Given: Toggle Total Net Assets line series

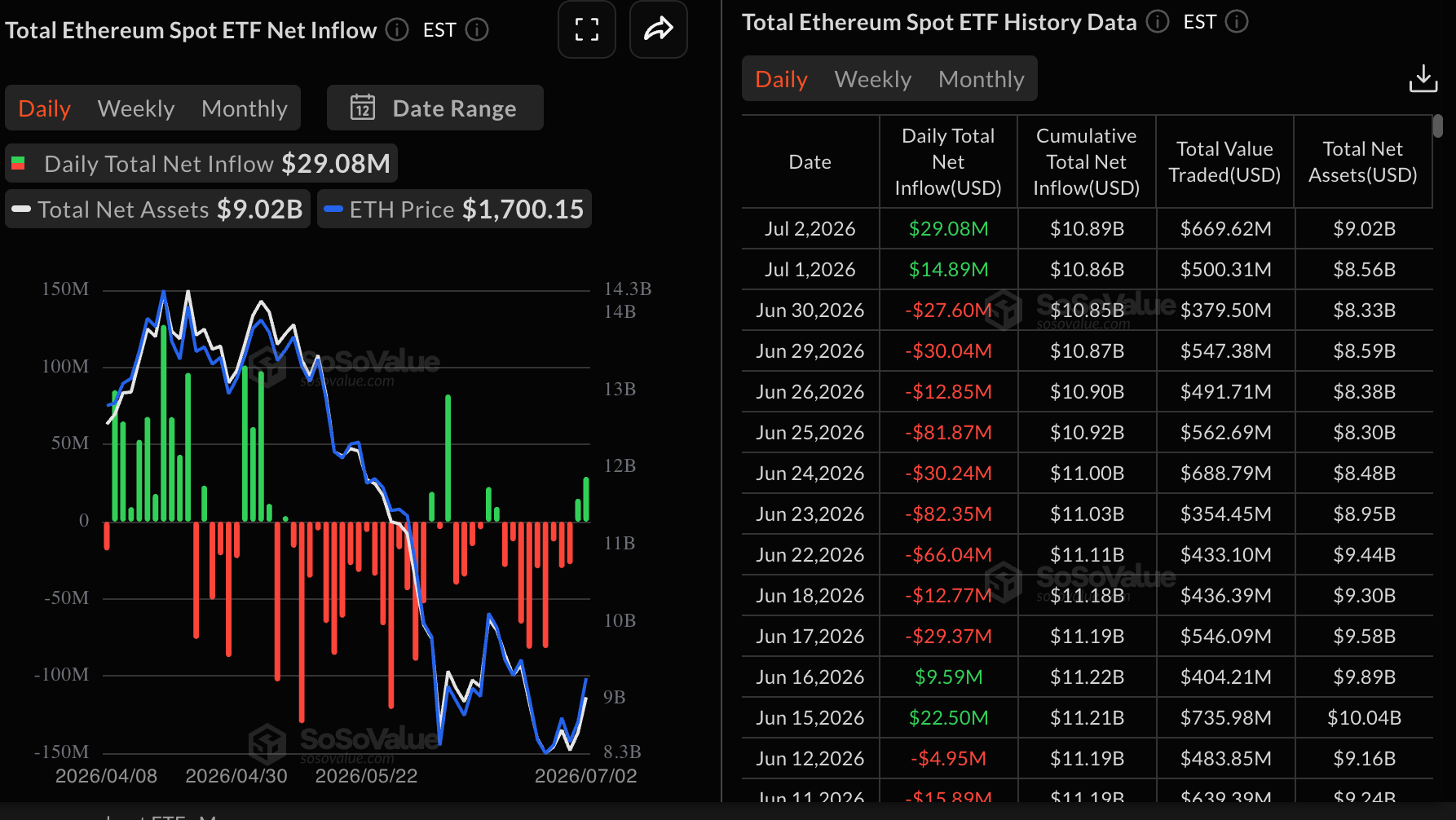Looking at the screenshot, I should (x=157, y=209).
